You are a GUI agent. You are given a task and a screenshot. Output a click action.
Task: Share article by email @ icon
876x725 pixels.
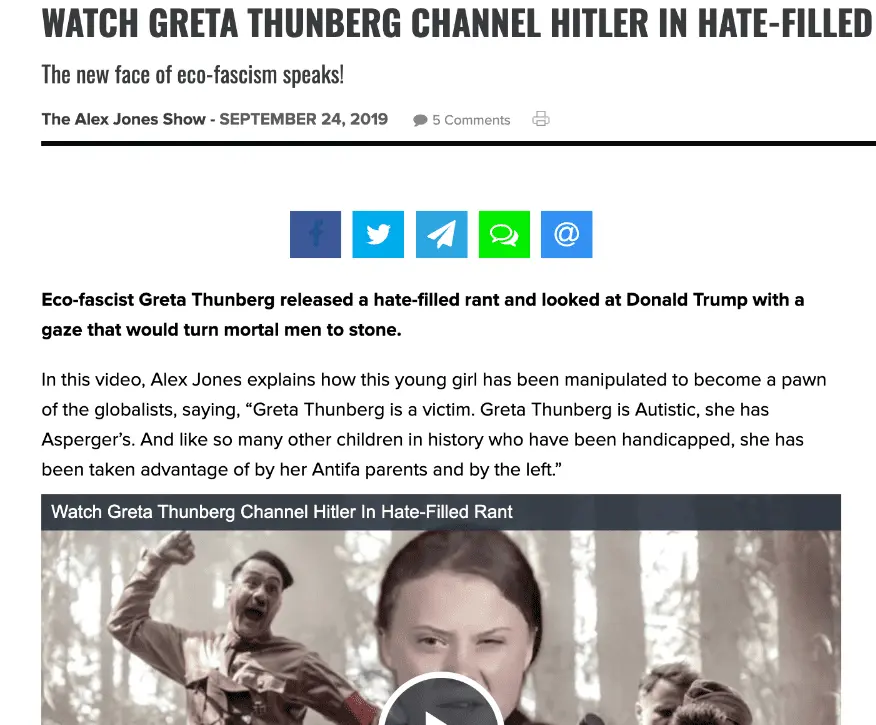tap(566, 234)
